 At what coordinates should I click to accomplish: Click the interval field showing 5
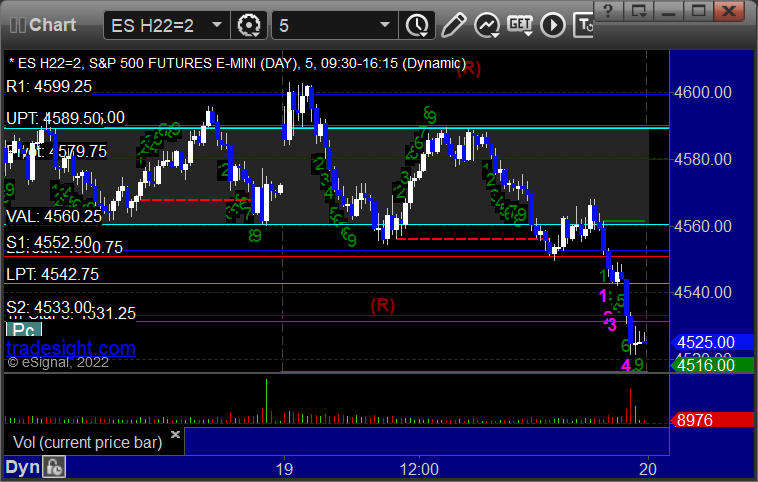tap(335, 25)
